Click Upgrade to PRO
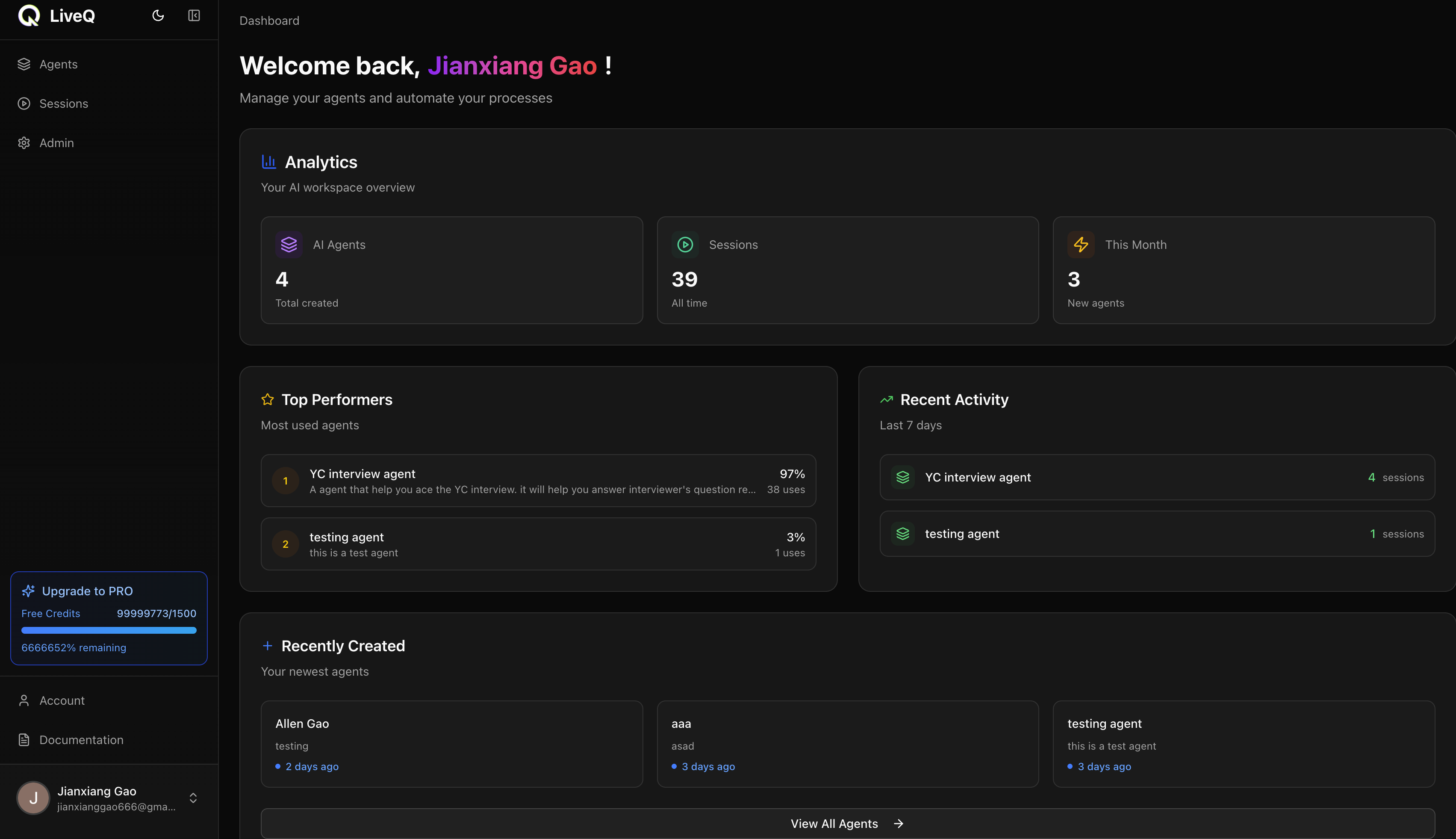 [x=88, y=591]
